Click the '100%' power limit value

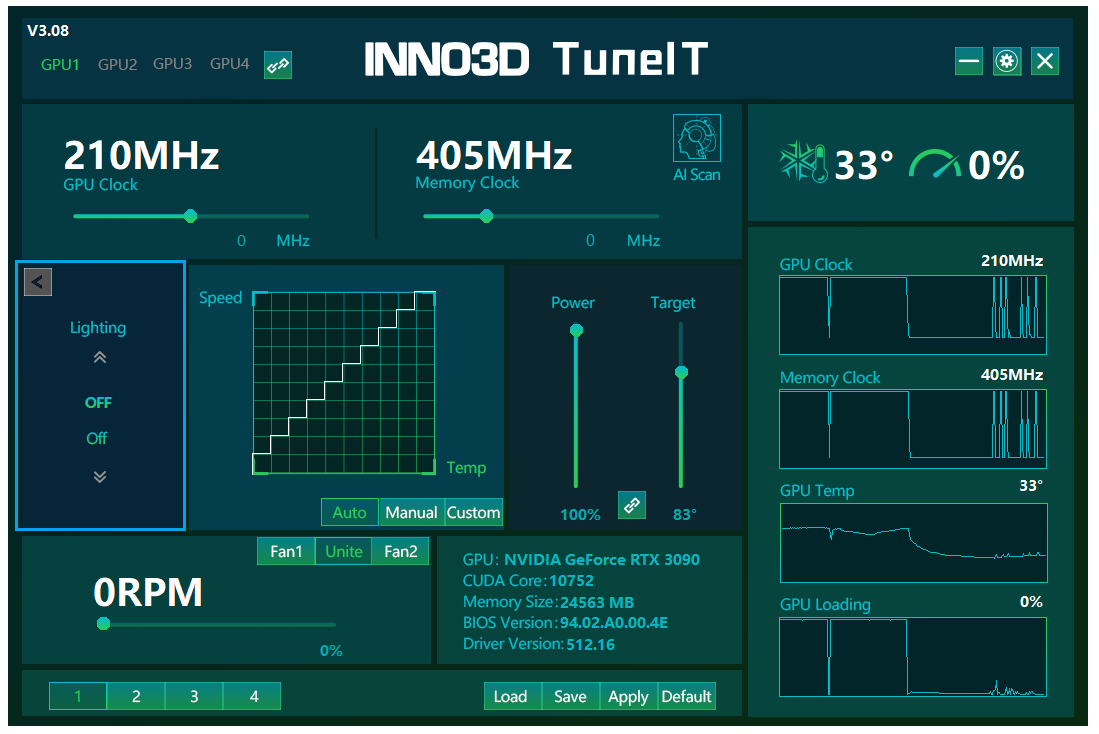click(580, 515)
